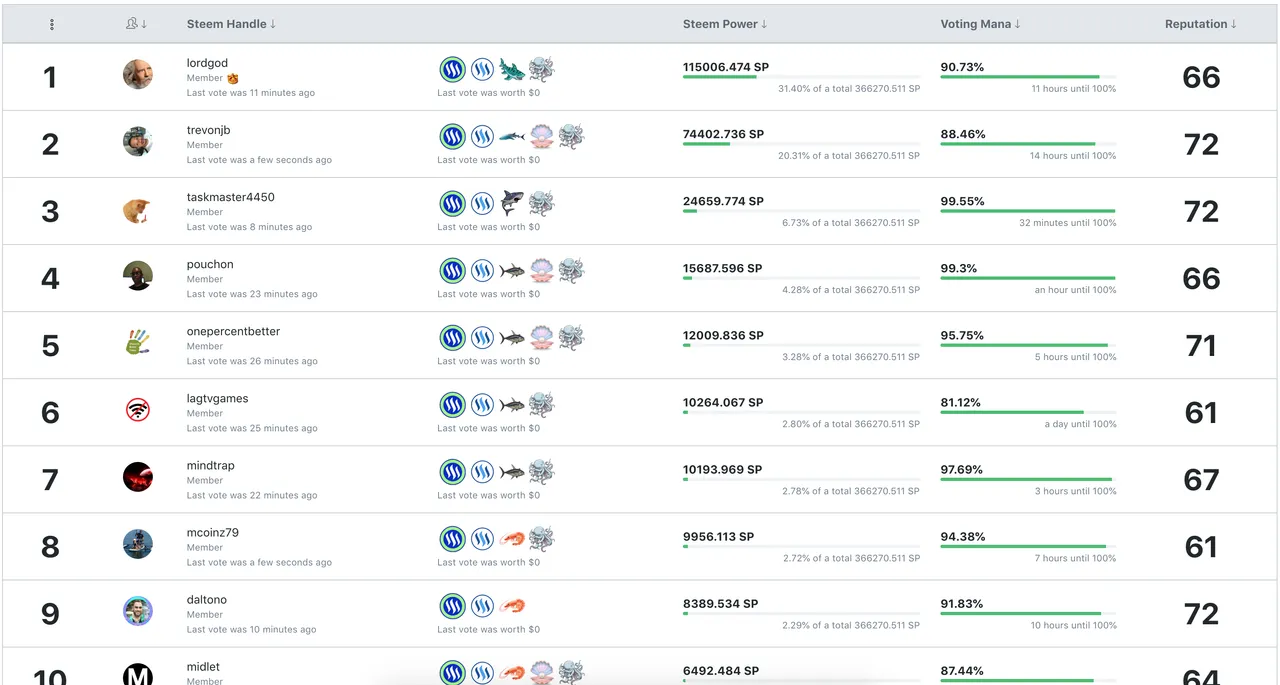1280x685 pixels.
Task: Click the green-ringed Steem badge for onepercentbetter
Action: point(453,337)
